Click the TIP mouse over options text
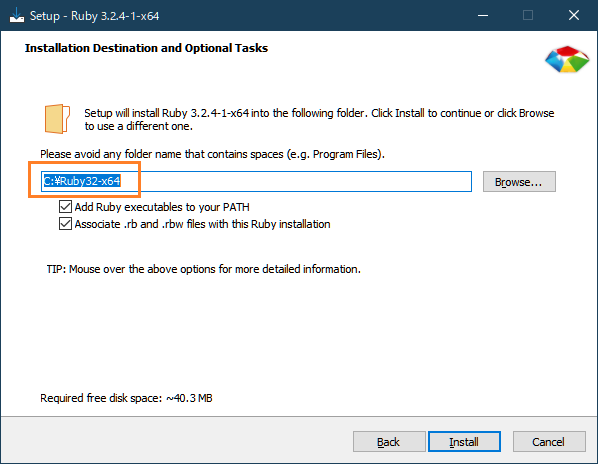The image size is (598, 464). pos(204,269)
